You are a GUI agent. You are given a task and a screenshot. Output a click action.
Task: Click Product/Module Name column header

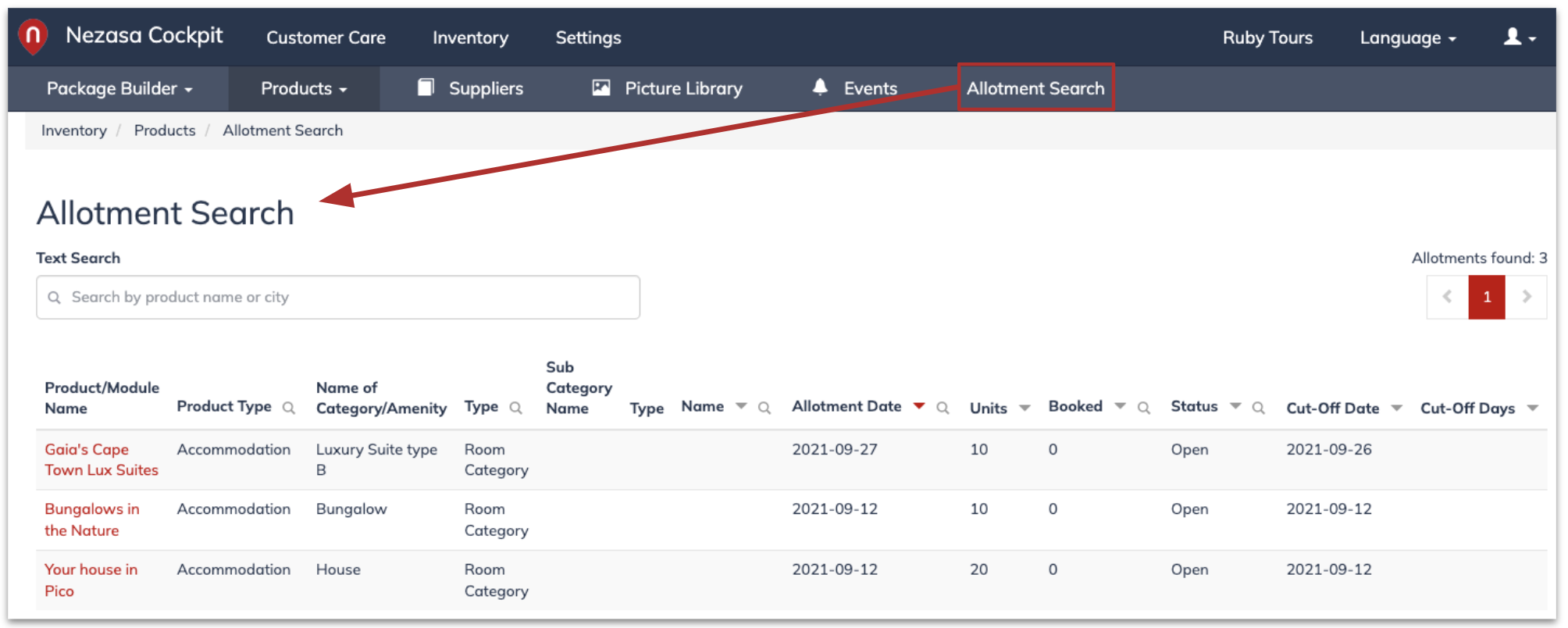(102, 398)
